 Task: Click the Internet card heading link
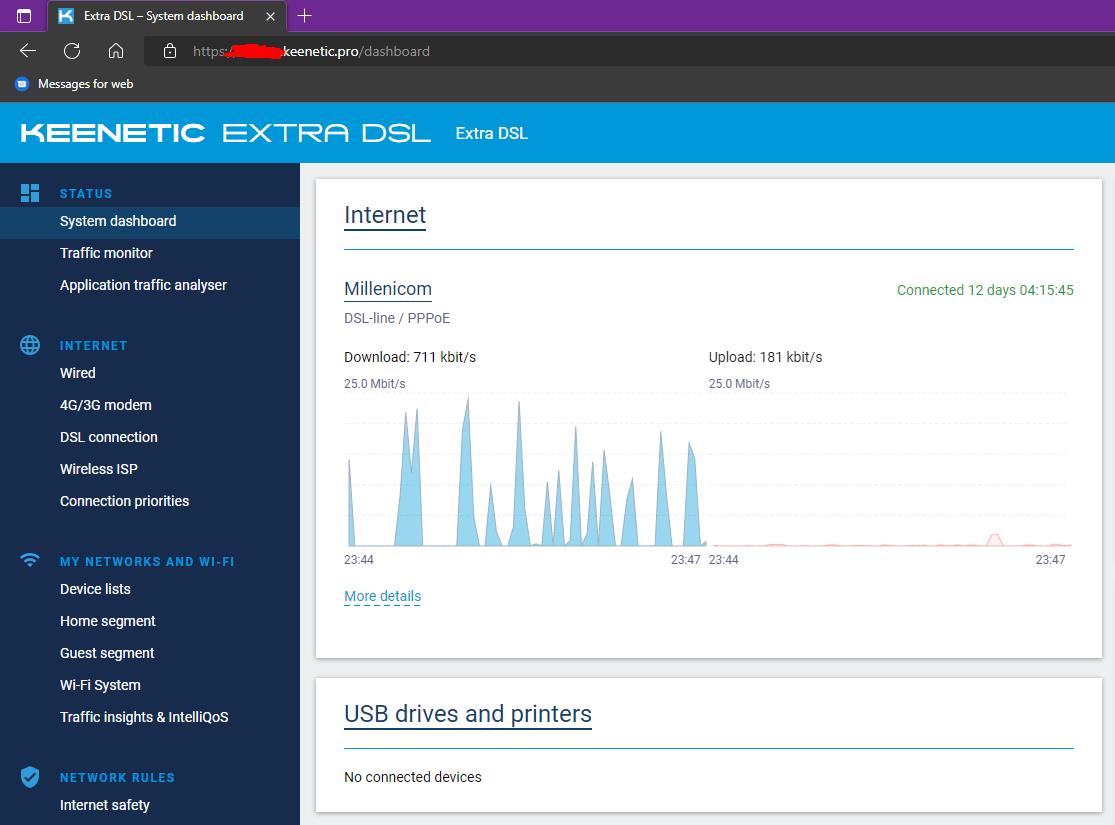tap(385, 215)
